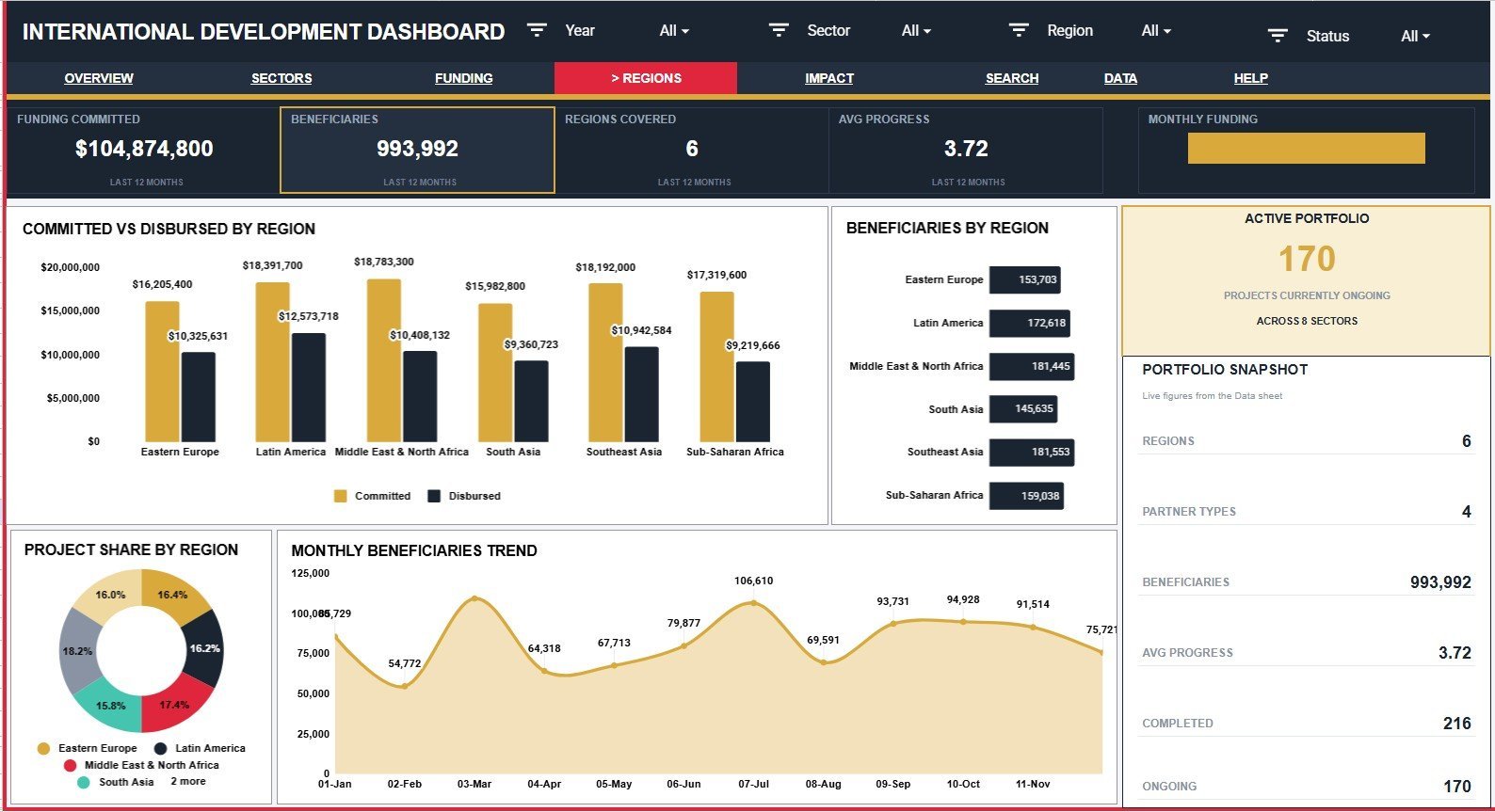The width and height of the screenshot is (1495, 812).
Task: Click the gray 18.2% donut segment
Action: pyautogui.click(x=77, y=651)
